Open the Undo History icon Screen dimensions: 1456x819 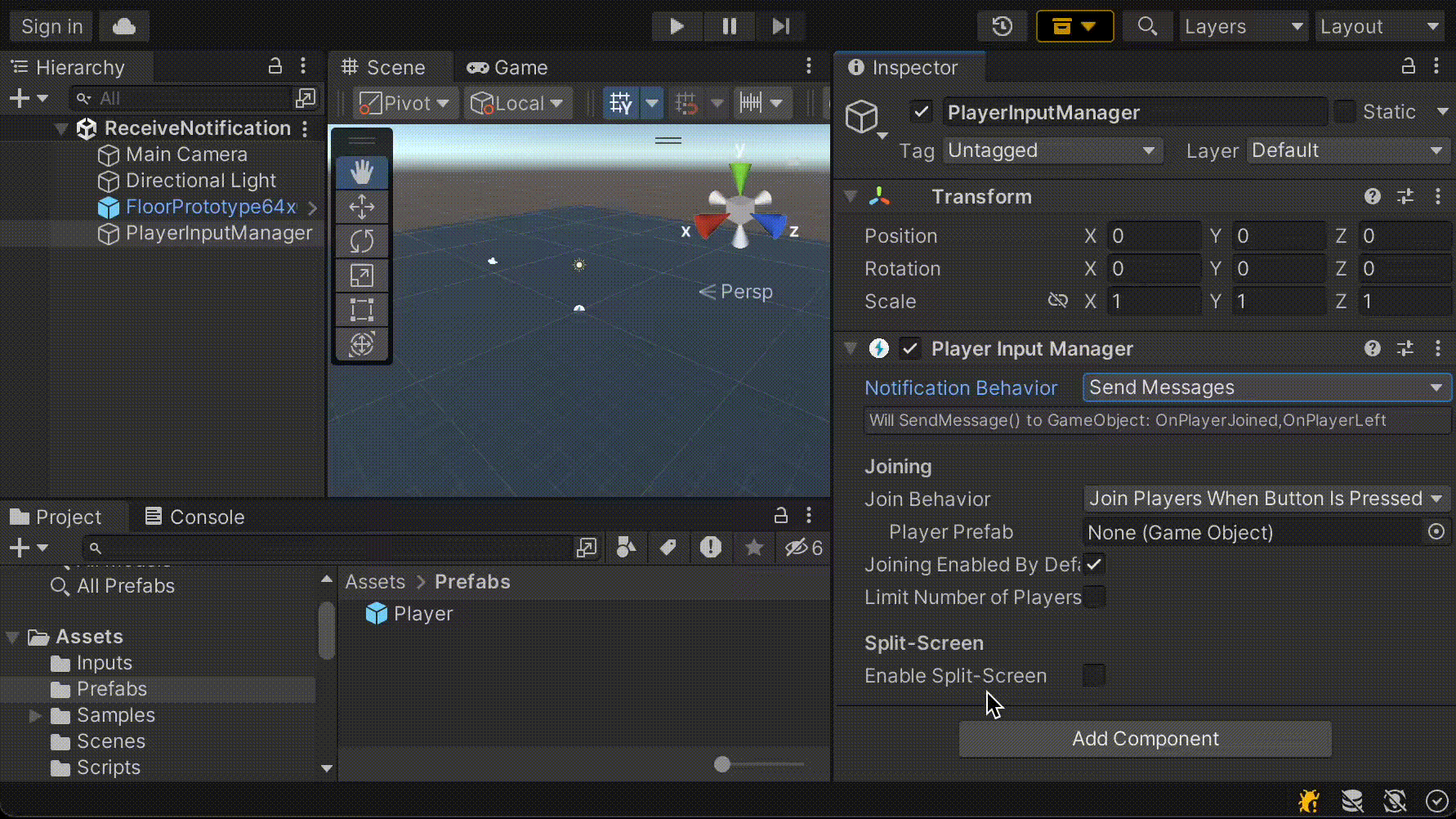(1003, 26)
